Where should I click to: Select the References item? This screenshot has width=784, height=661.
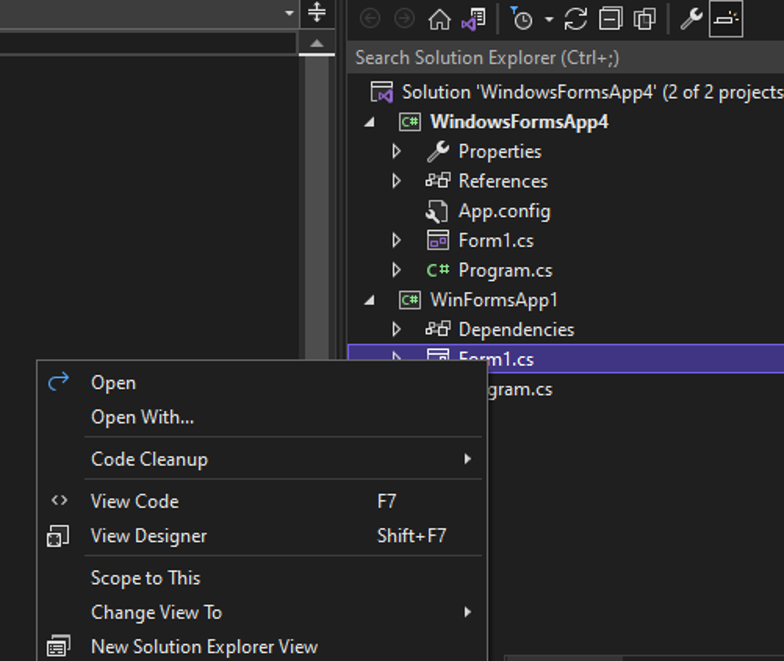click(503, 181)
